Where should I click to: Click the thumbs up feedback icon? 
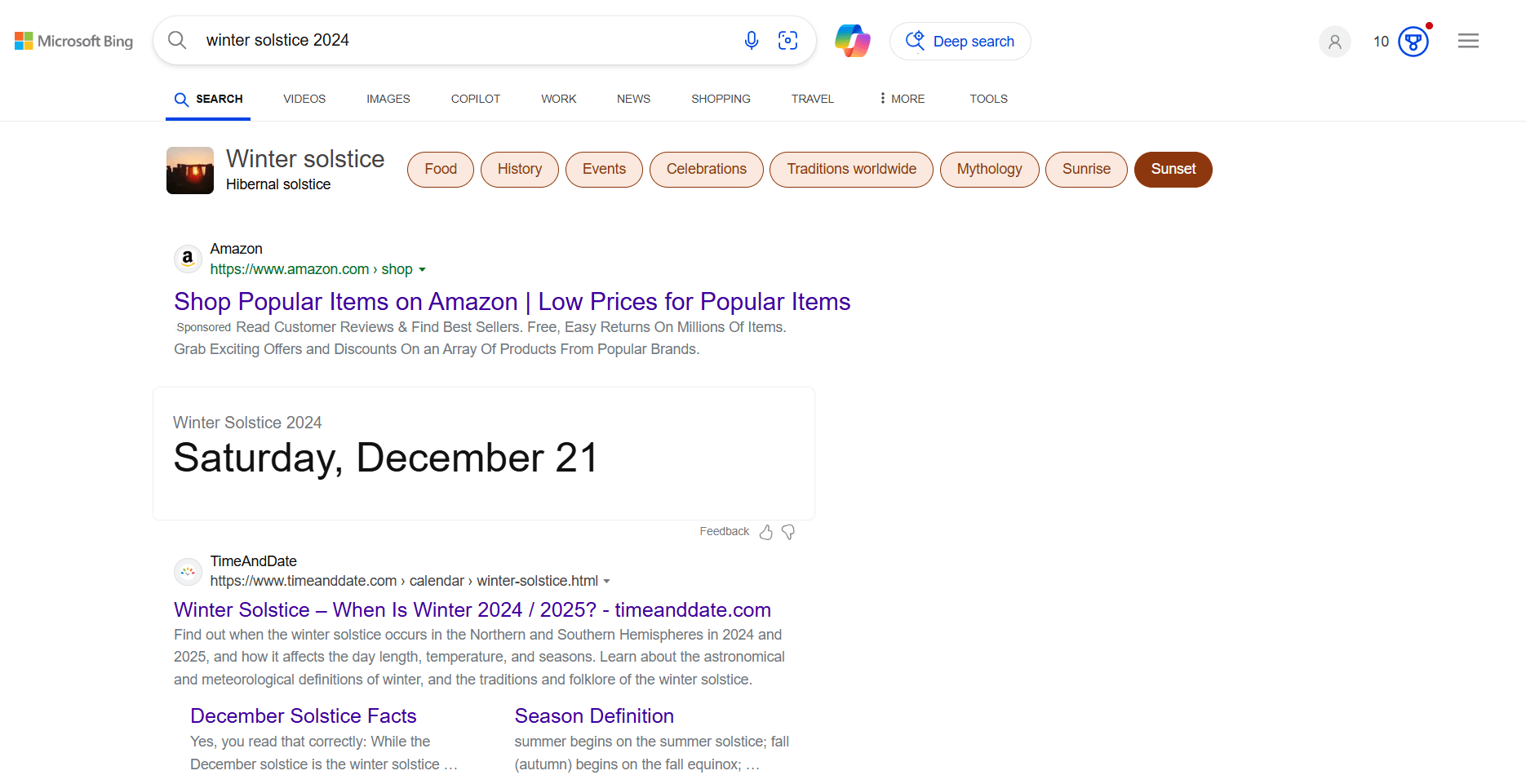tap(765, 532)
